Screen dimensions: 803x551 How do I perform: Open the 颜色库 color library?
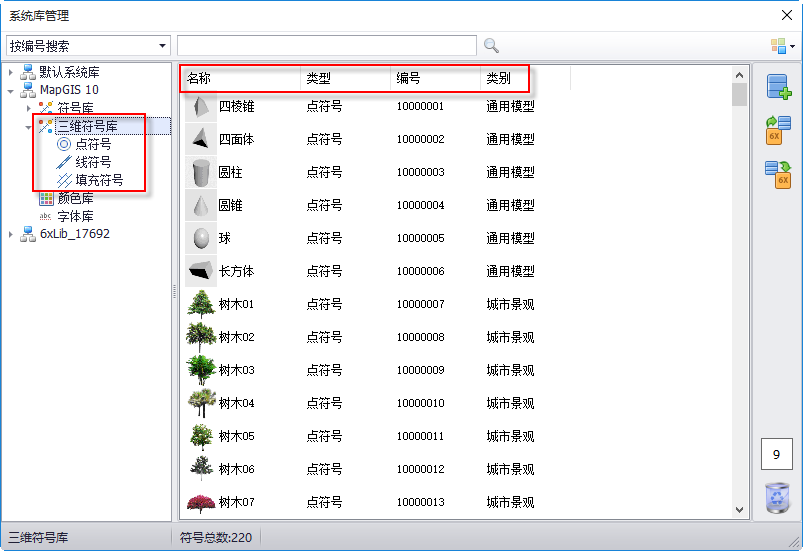coord(75,198)
